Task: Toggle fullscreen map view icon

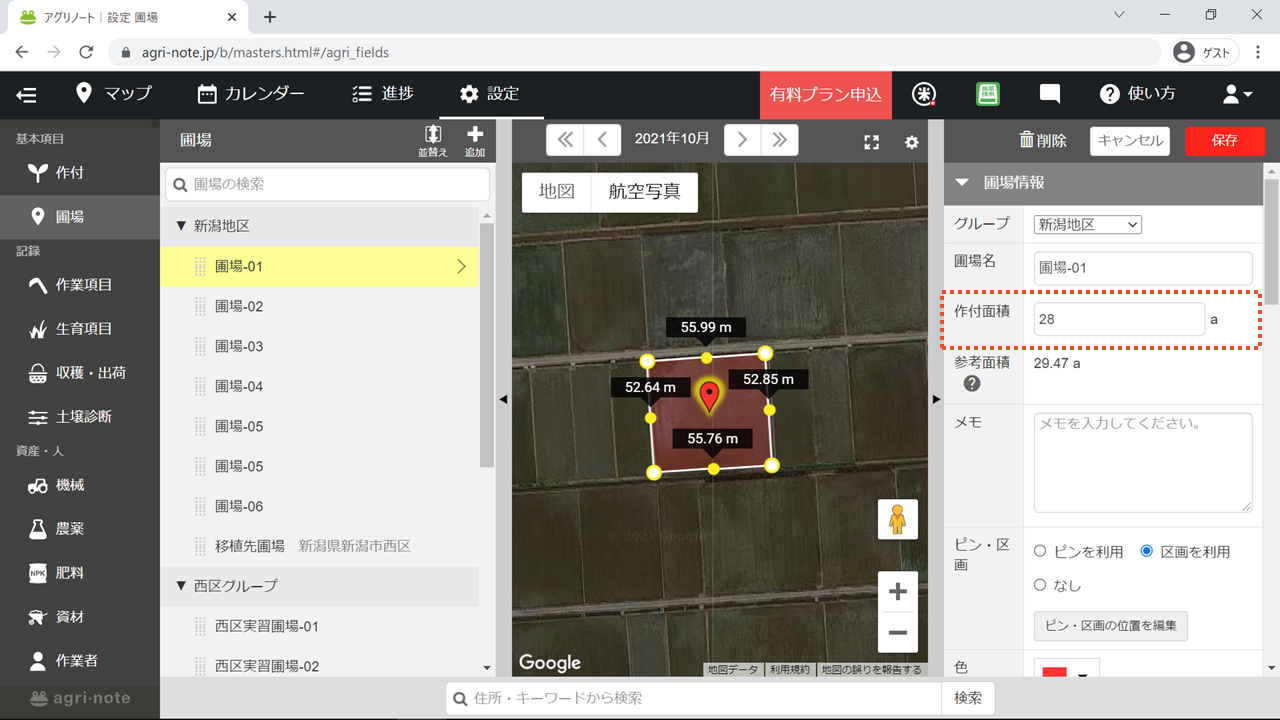Action: (x=871, y=142)
